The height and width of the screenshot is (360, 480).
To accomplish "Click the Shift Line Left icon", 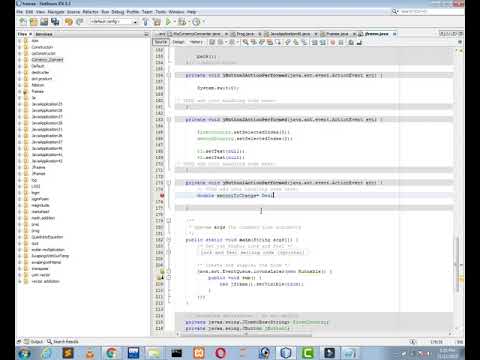I will tap(314, 42).
